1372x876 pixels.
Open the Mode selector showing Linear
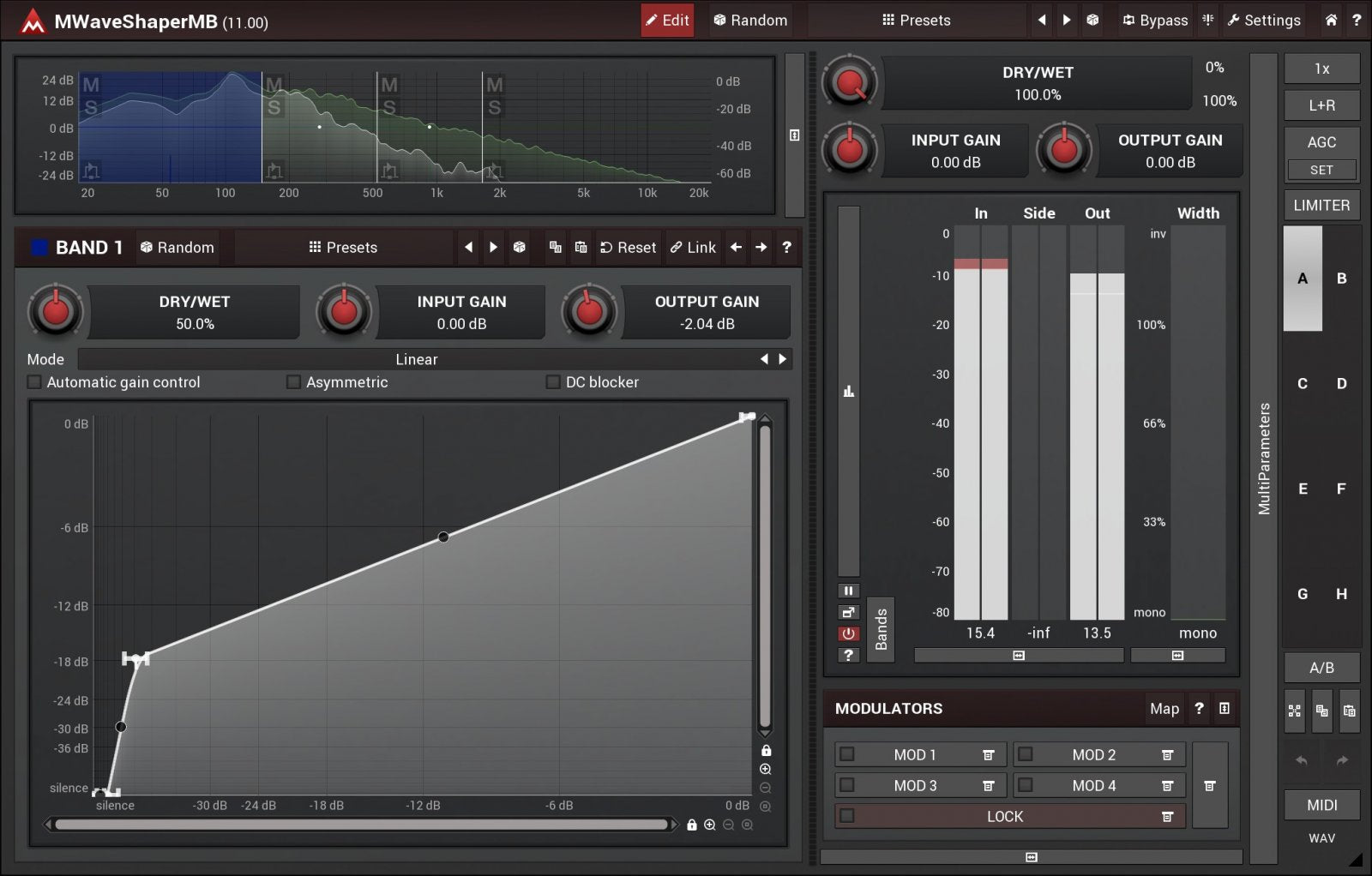point(417,359)
